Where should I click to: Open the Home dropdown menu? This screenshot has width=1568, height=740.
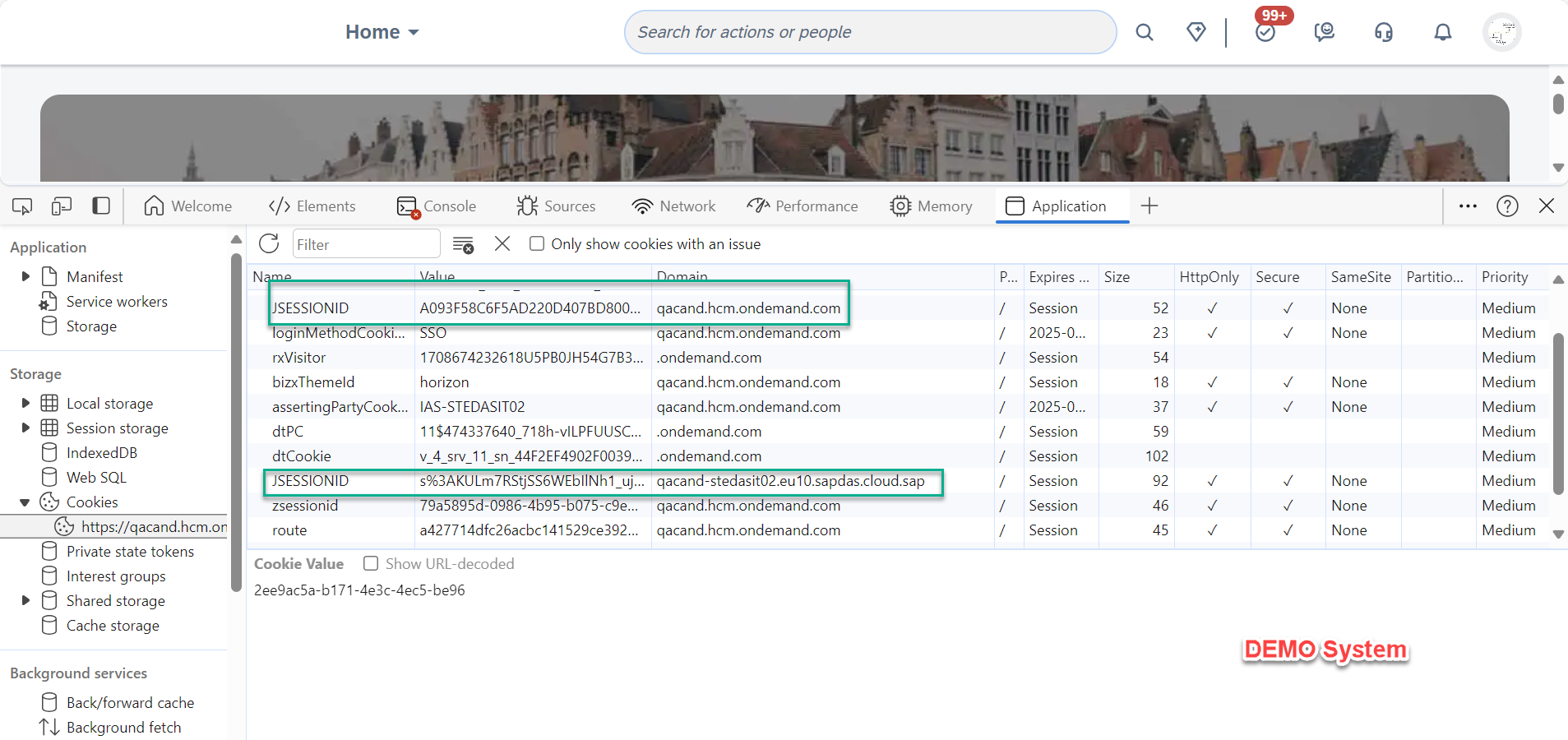click(x=382, y=32)
